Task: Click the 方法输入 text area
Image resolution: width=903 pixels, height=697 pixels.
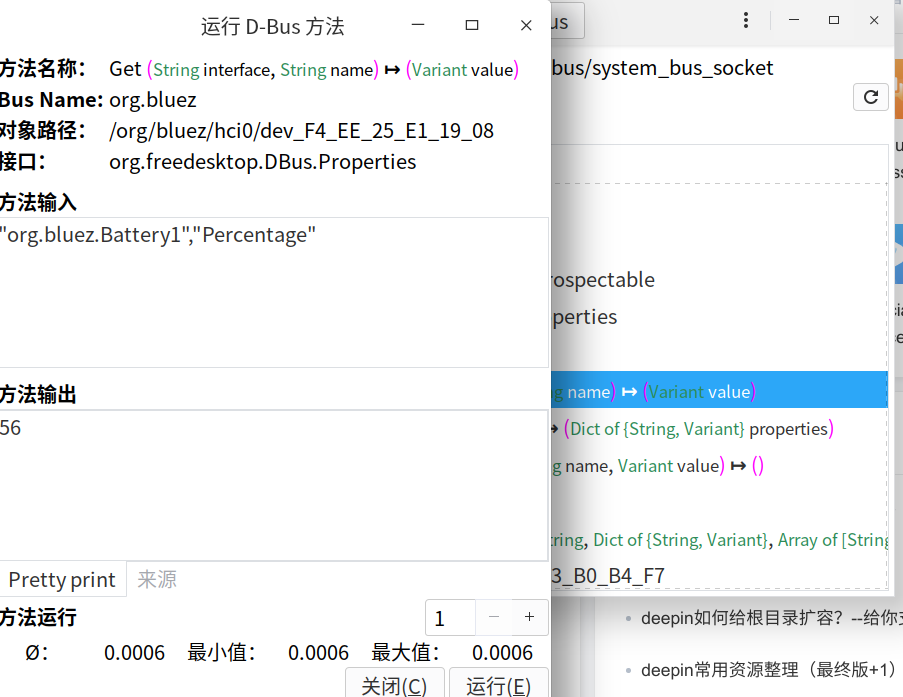Action: pyautogui.click(x=270, y=290)
